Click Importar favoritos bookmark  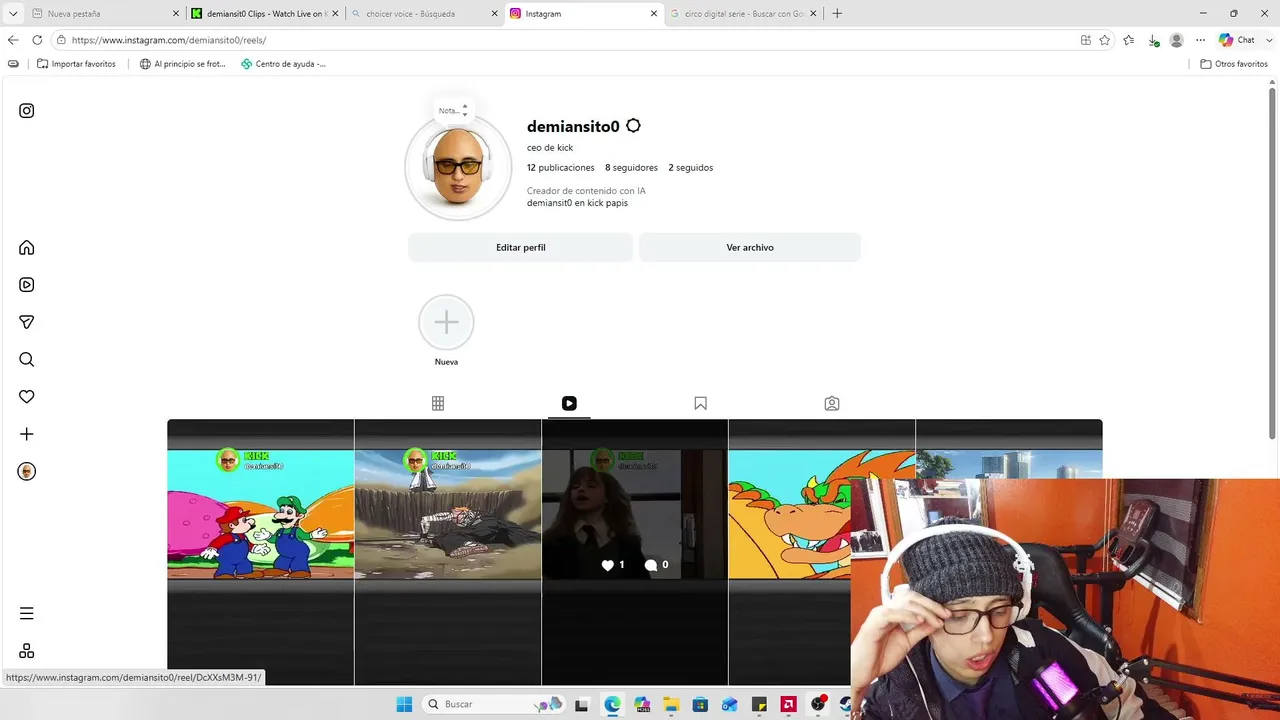76,64
